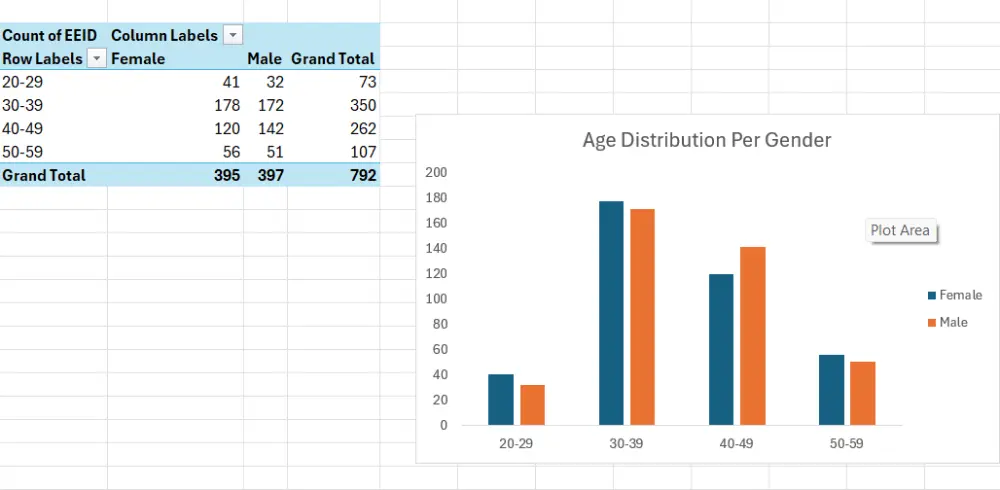Select the Female column header cell
The width and height of the screenshot is (1000, 490).
pyautogui.click(x=175, y=59)
